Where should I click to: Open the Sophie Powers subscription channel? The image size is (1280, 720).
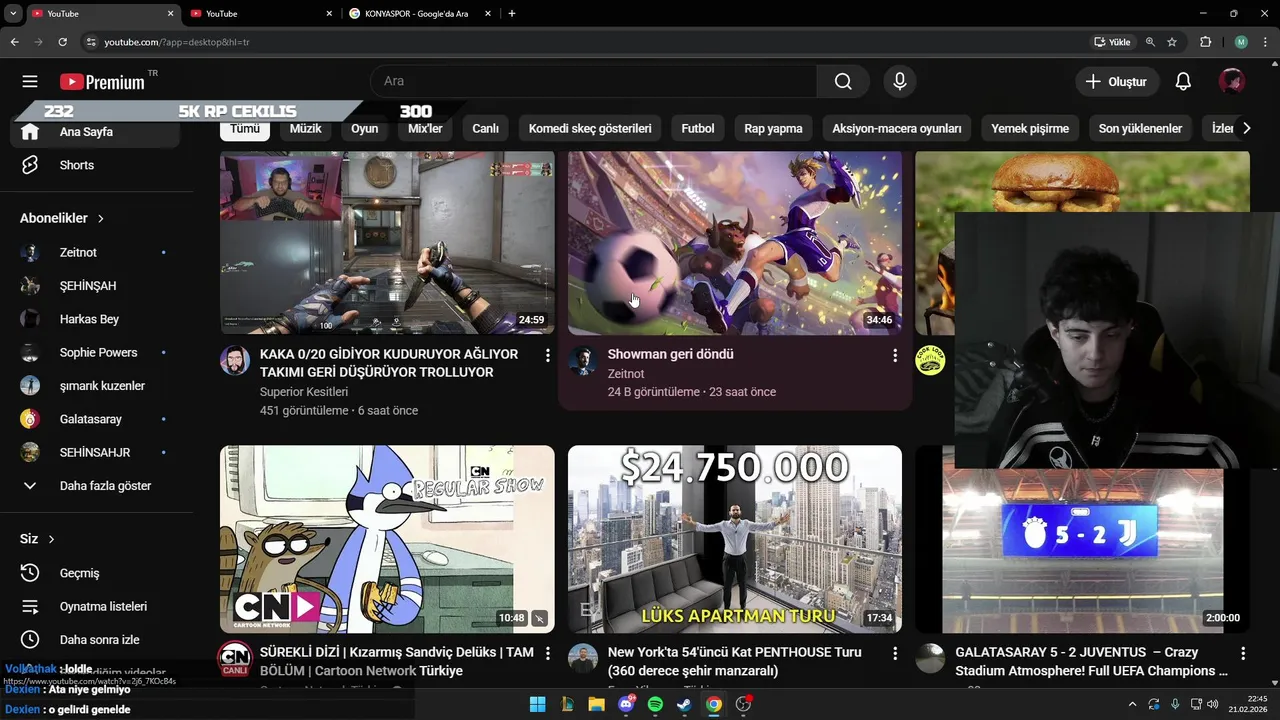pos(95,352)
